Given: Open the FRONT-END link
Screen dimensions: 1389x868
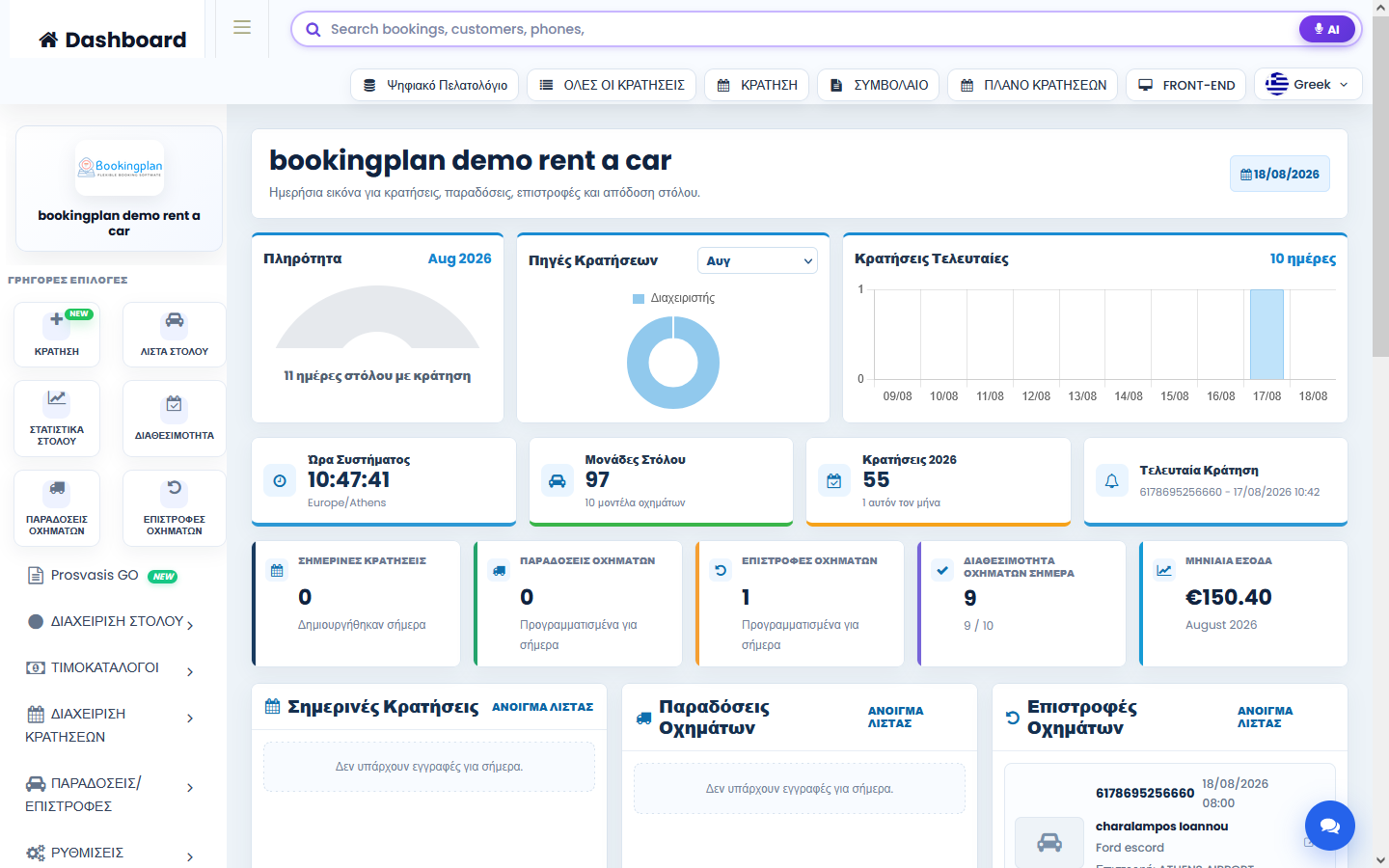Looking at the screenshot, I should [x=1186, y=85].
